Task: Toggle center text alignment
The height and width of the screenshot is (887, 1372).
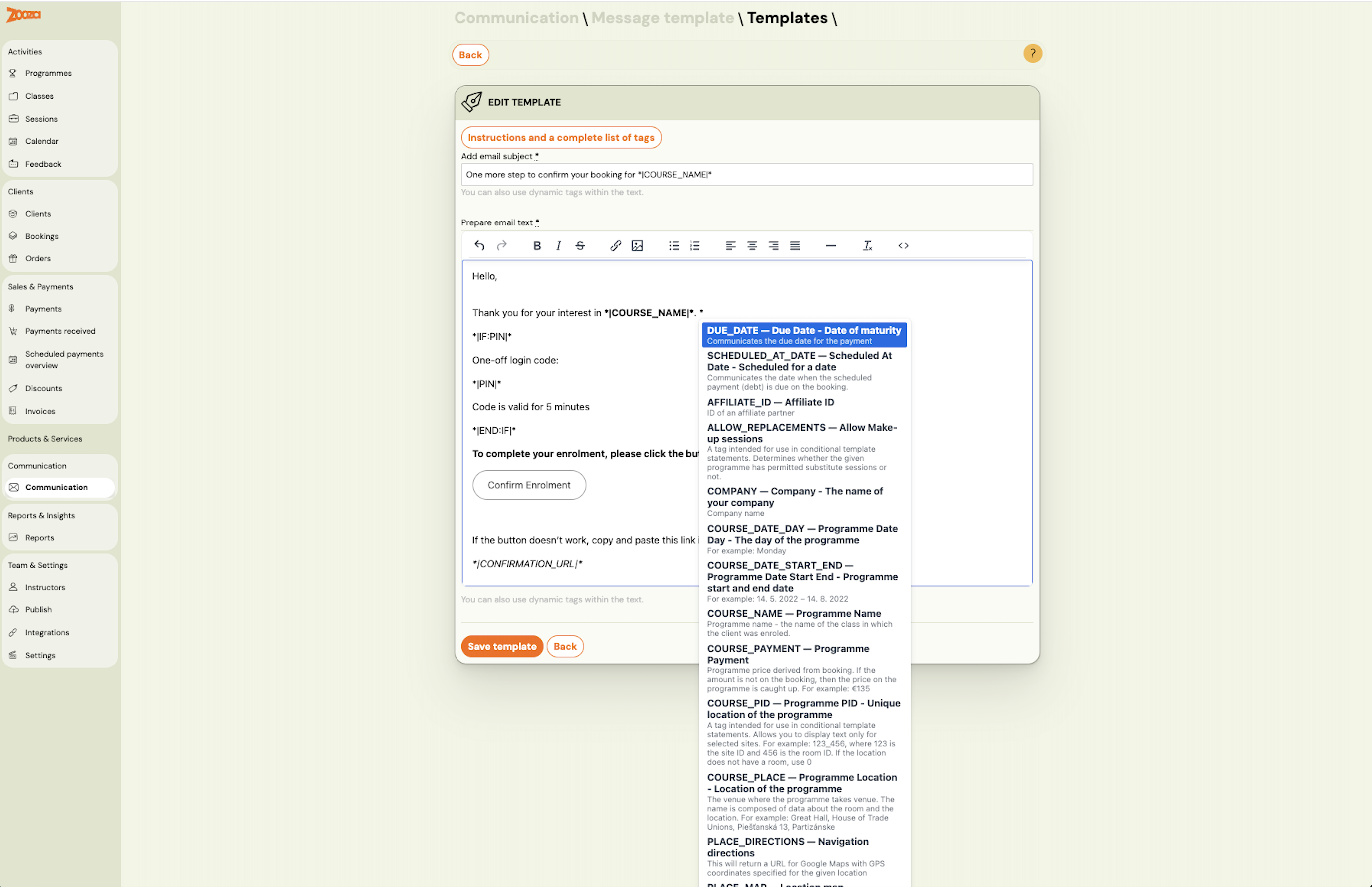Action: [x=752, y=245]
